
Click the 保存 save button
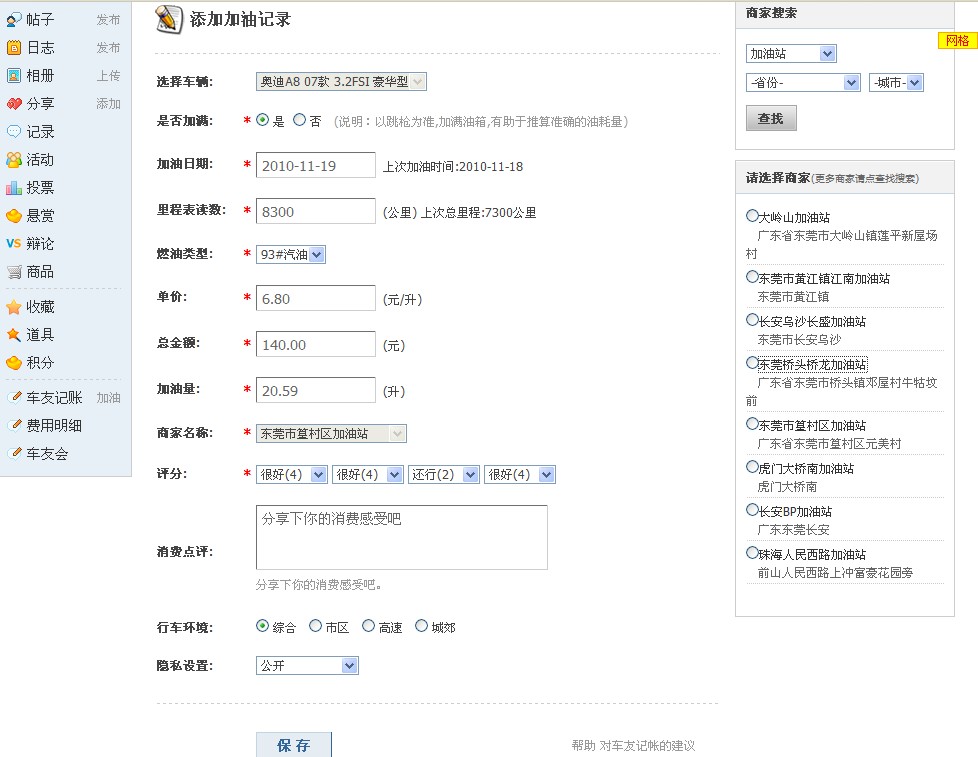(294, 745)
